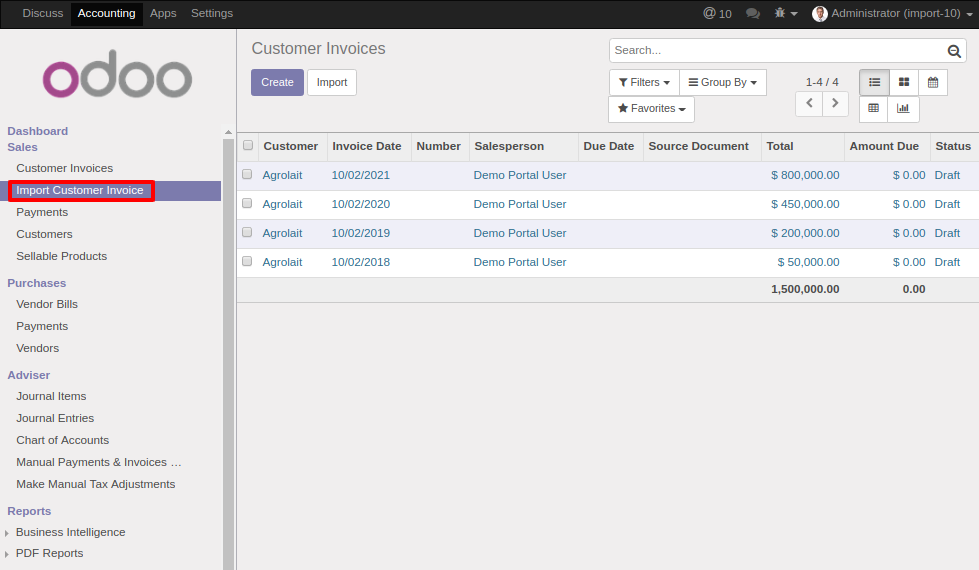The image size is (979, 570).
Task: Switch to calendar view
Action: (x=933, y=82)
